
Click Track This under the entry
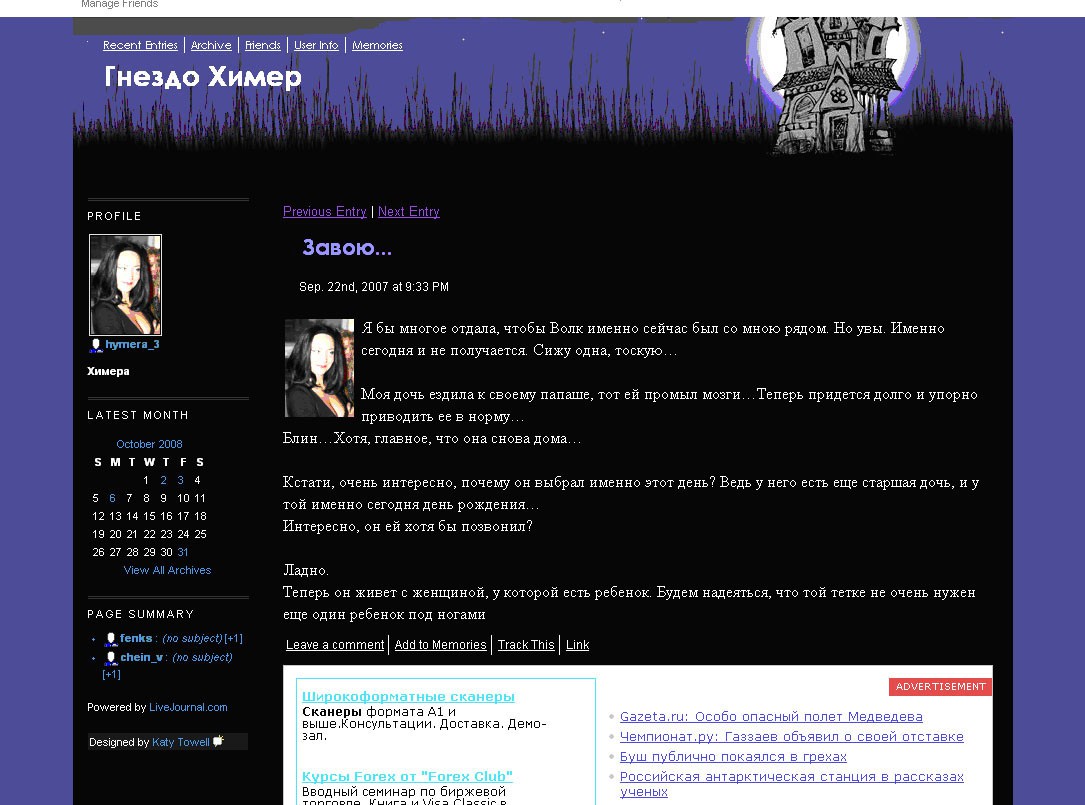526,645
